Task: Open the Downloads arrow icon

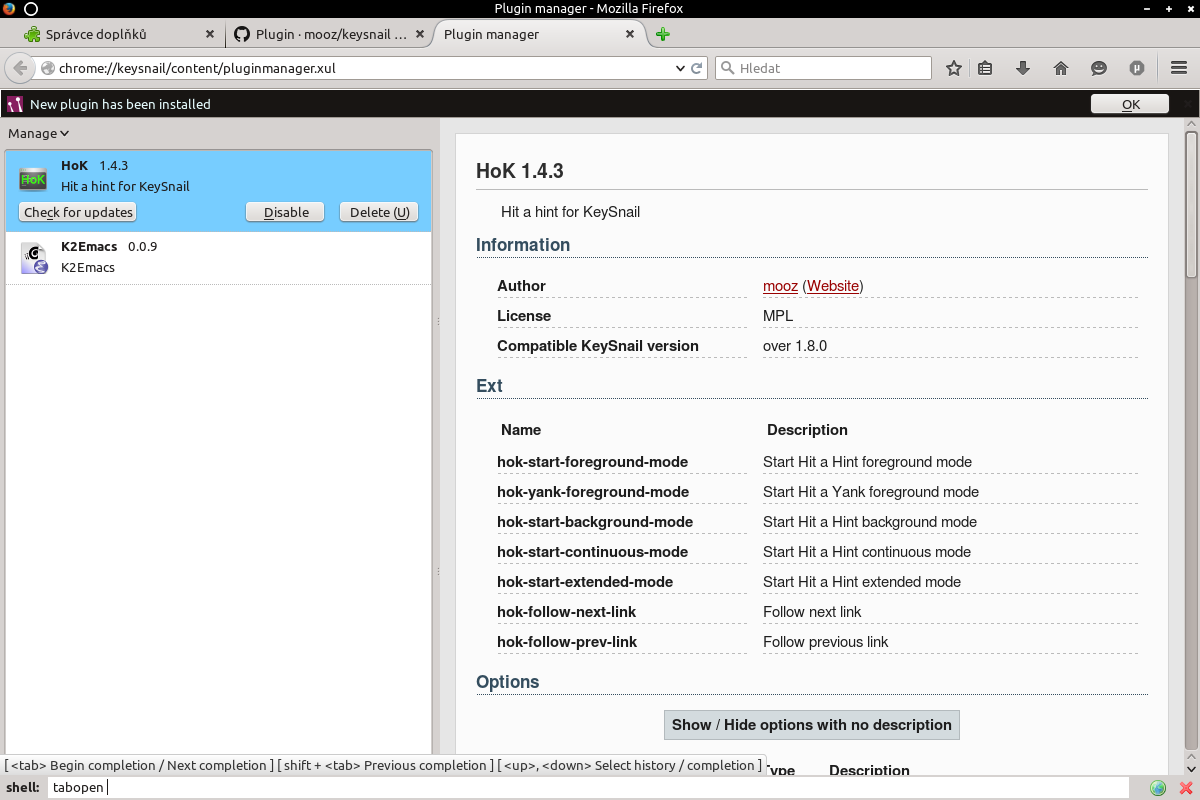Action: [1023, 68]
